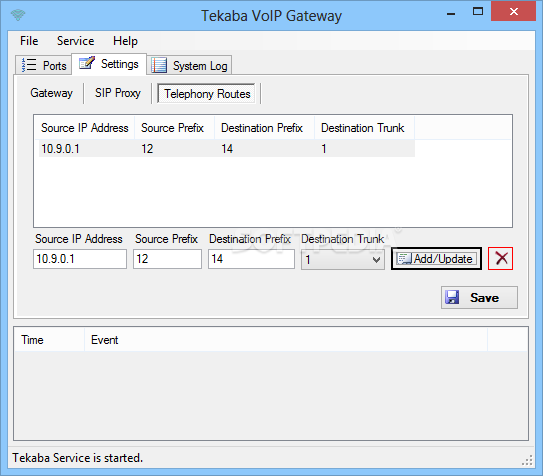This screenshot has width=543, height=476.
Task: Expand the Destination Trunk dropdown
Action: pos(343,260)
